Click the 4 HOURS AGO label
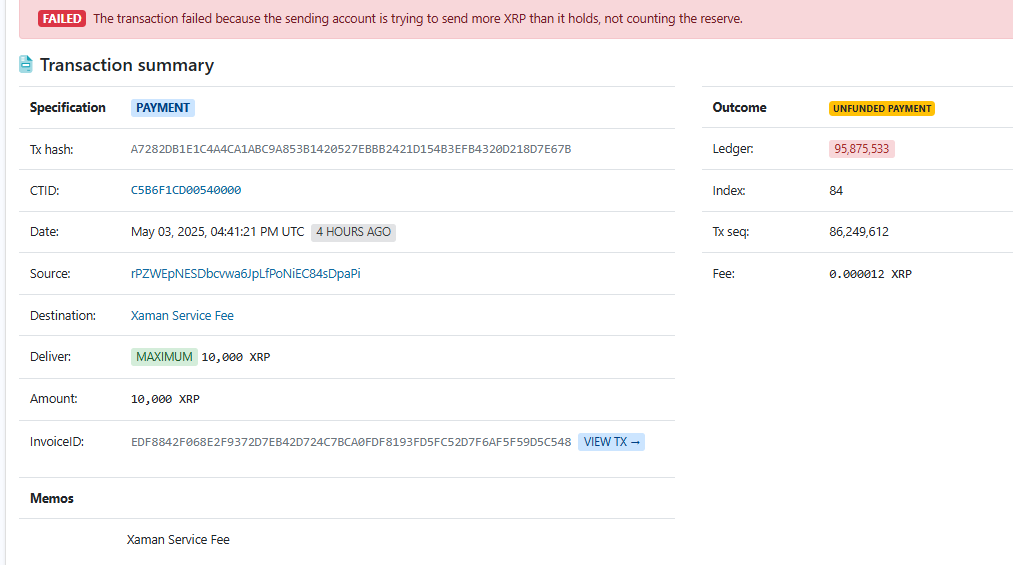 tap(353, 232)
